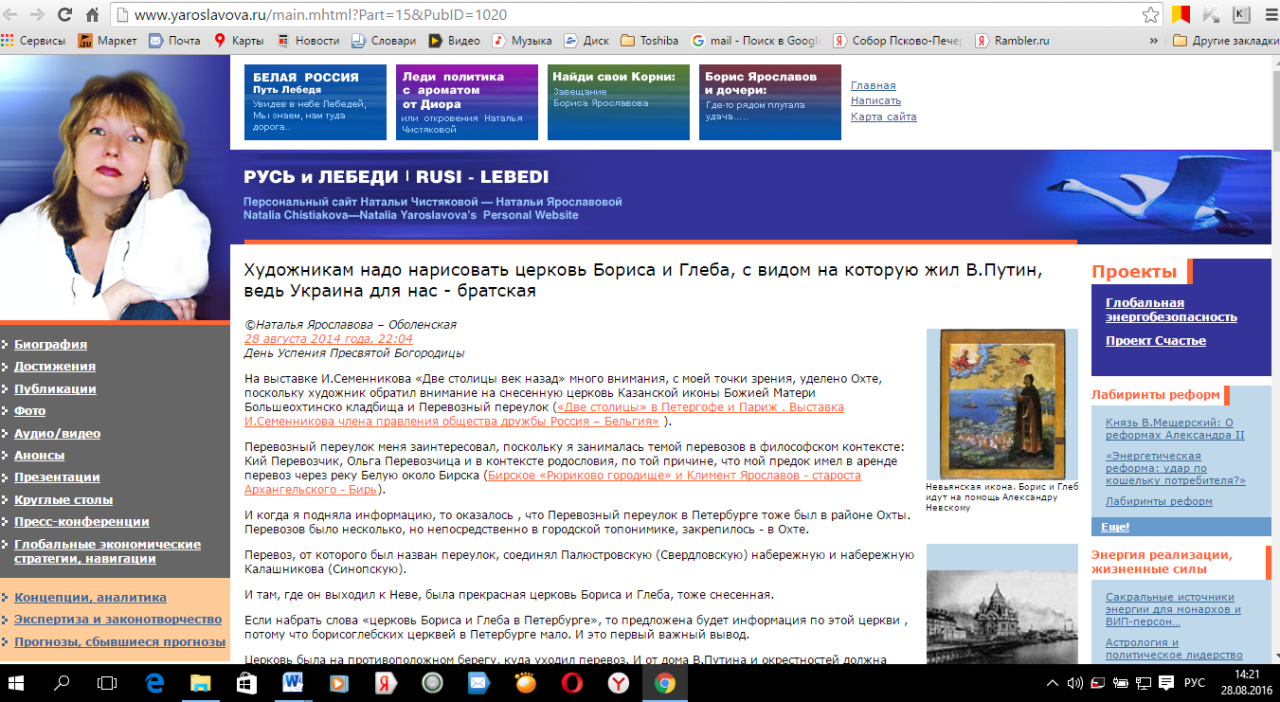Screen dimensions: 1280x702
Task: Open Концепции, аналитика in the left menu
Action: pos(90,597)
